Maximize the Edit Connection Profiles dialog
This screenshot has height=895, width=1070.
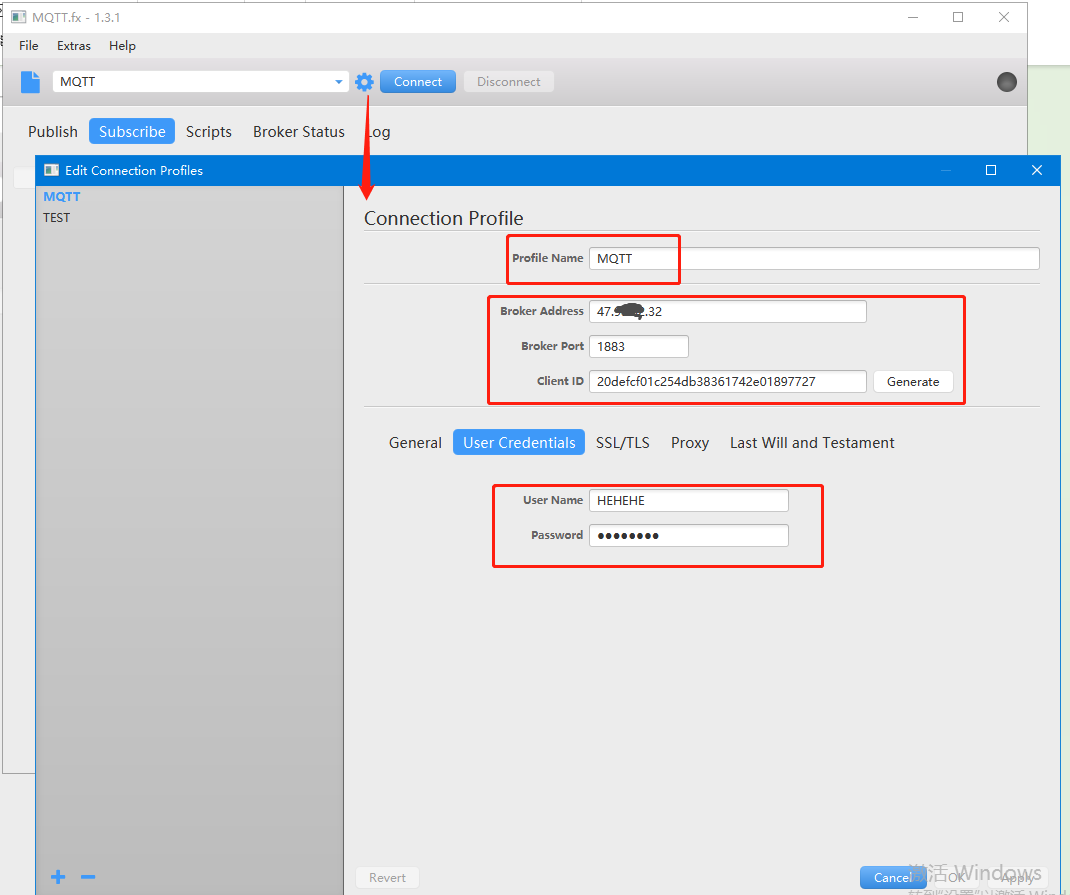[991, 170]
